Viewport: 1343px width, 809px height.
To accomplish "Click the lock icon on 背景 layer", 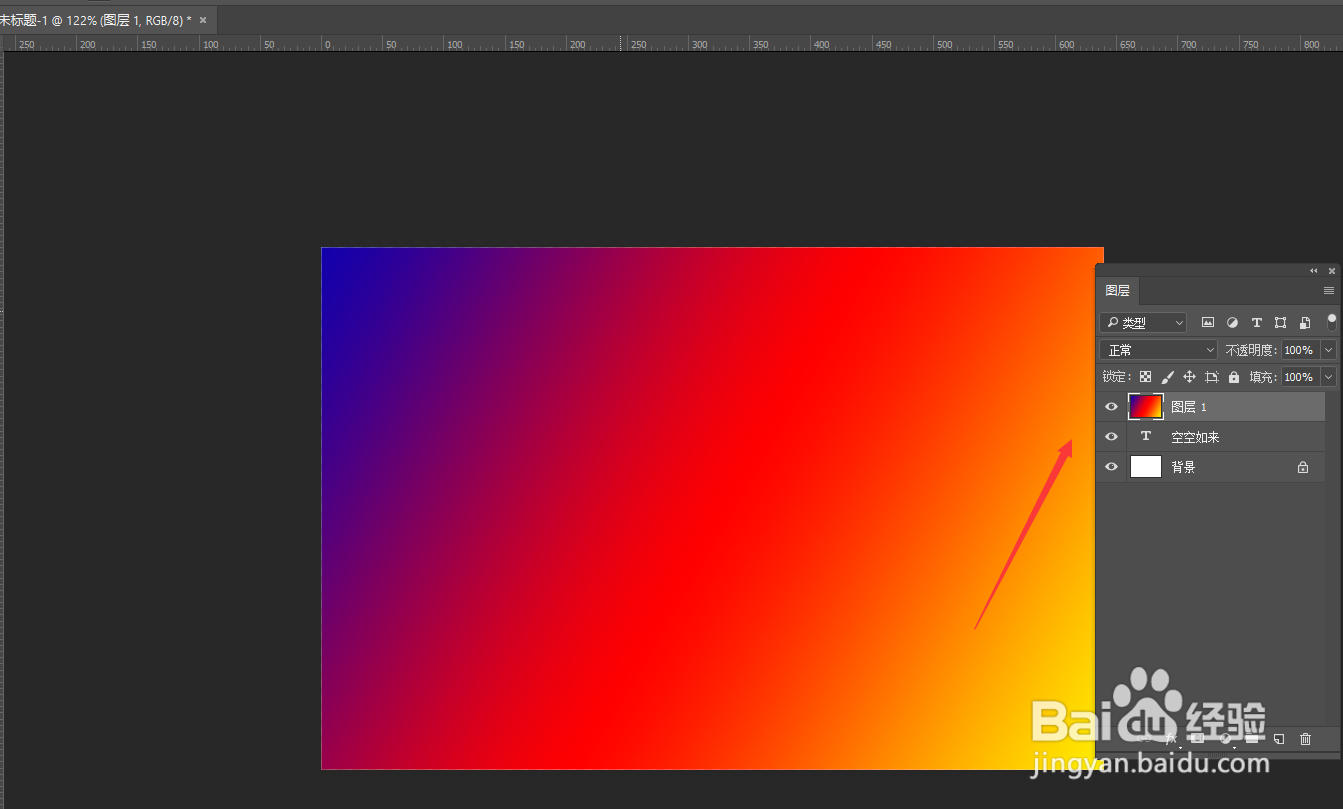I will coord(1303,467).
